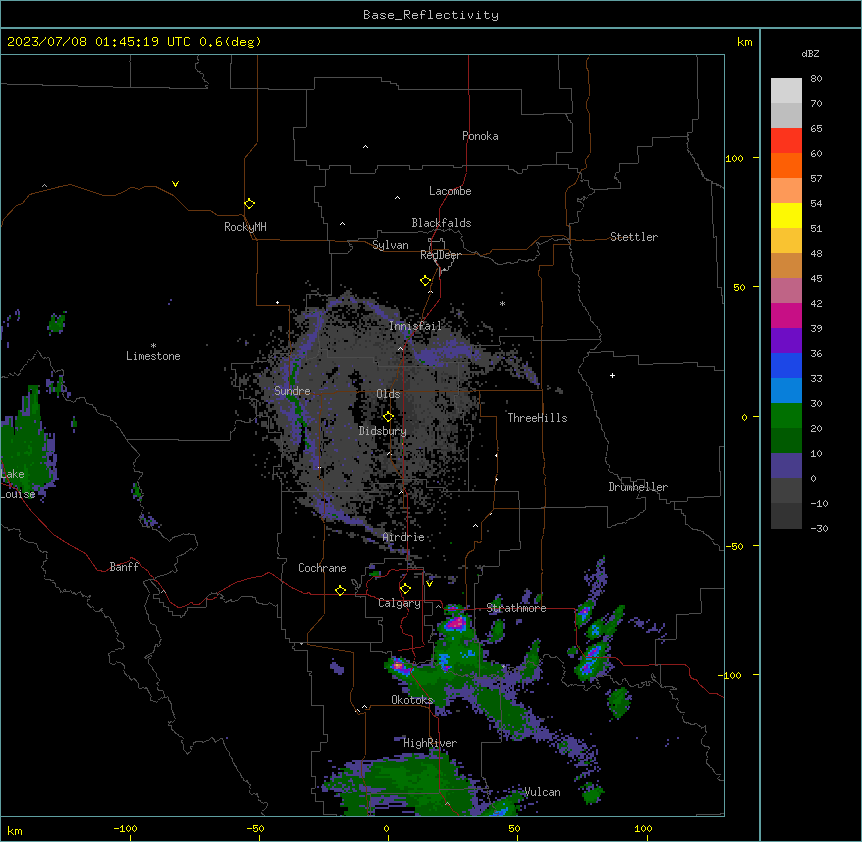Pick the darkest grey -30 to -10 swatch
The width and height of the screenshot is (862, 842).
(786, 516)
